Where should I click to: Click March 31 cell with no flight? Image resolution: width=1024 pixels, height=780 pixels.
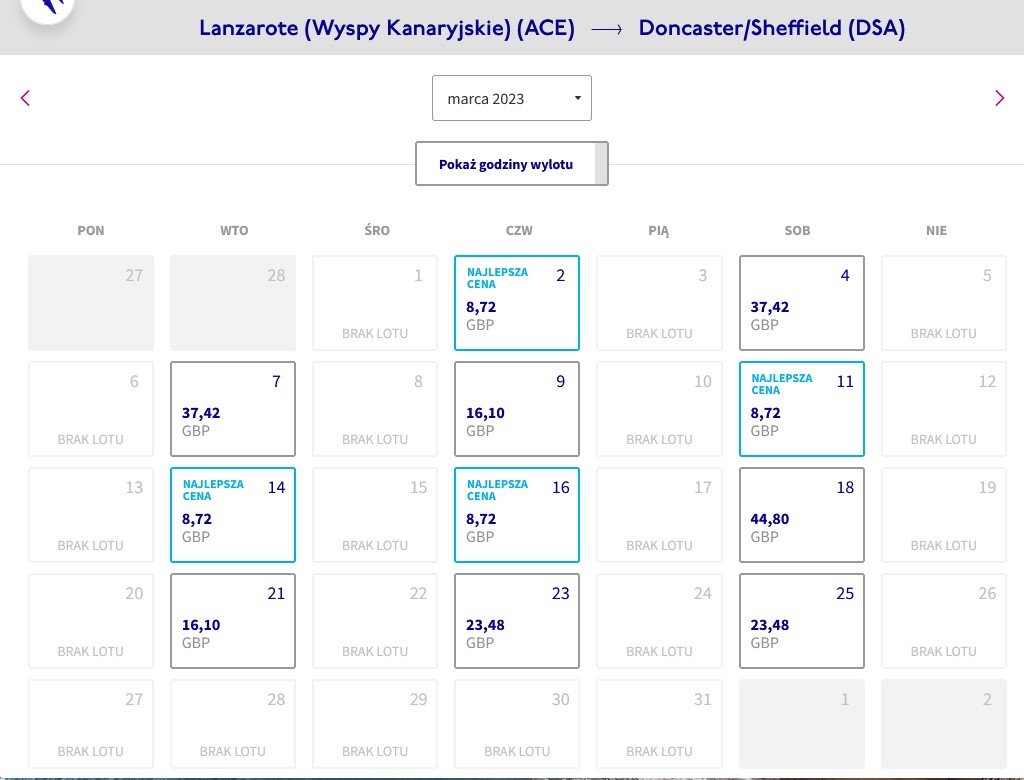[x=659, y=724]
